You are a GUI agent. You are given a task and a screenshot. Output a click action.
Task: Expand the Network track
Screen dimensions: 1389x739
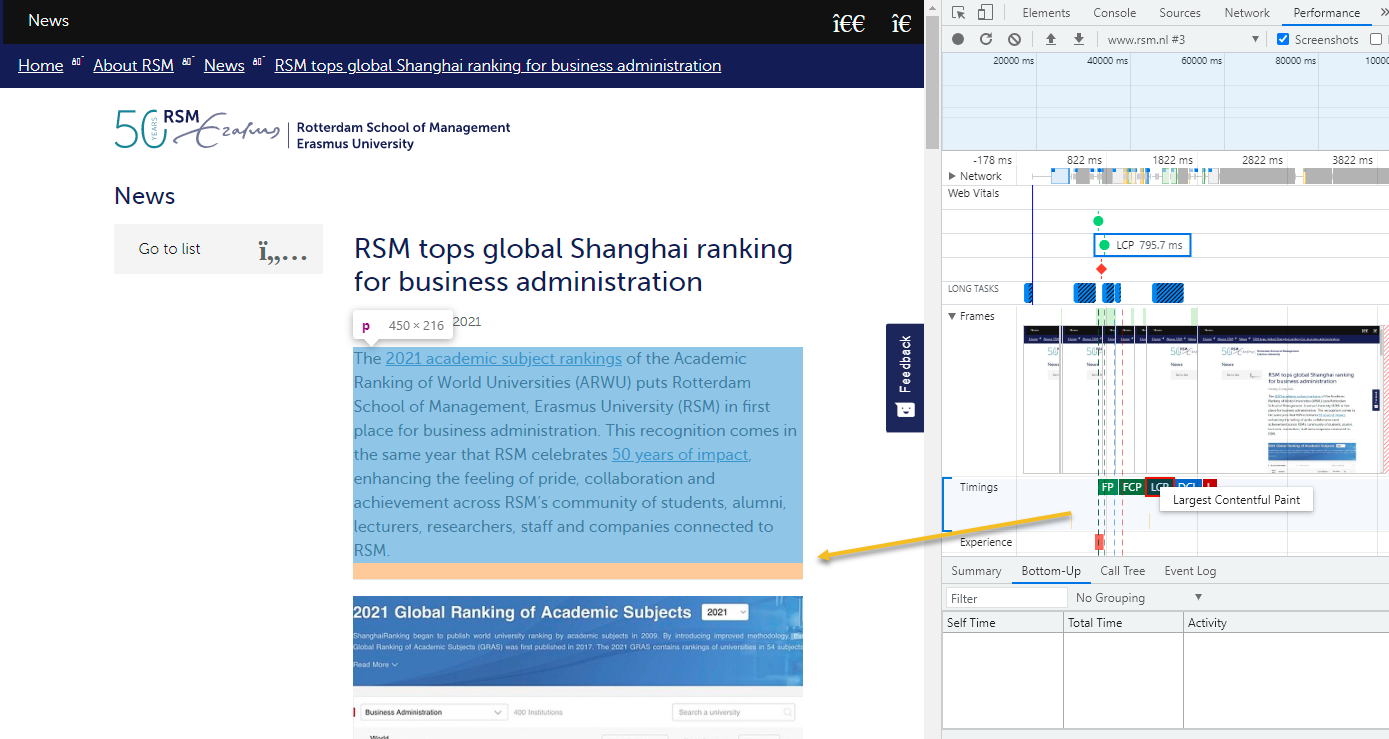[x=953, y=176]
